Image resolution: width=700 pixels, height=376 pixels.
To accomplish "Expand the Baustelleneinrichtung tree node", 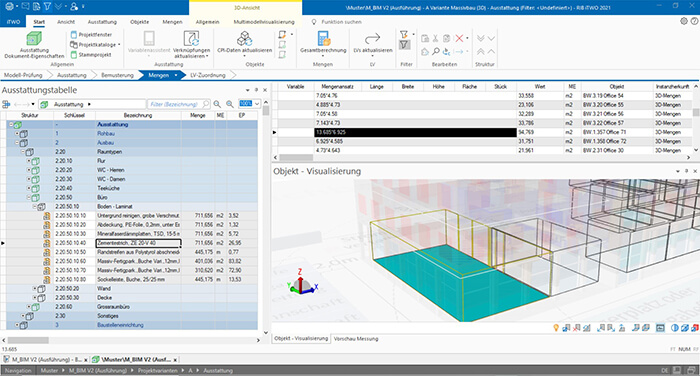I will [x=17, y=325].
